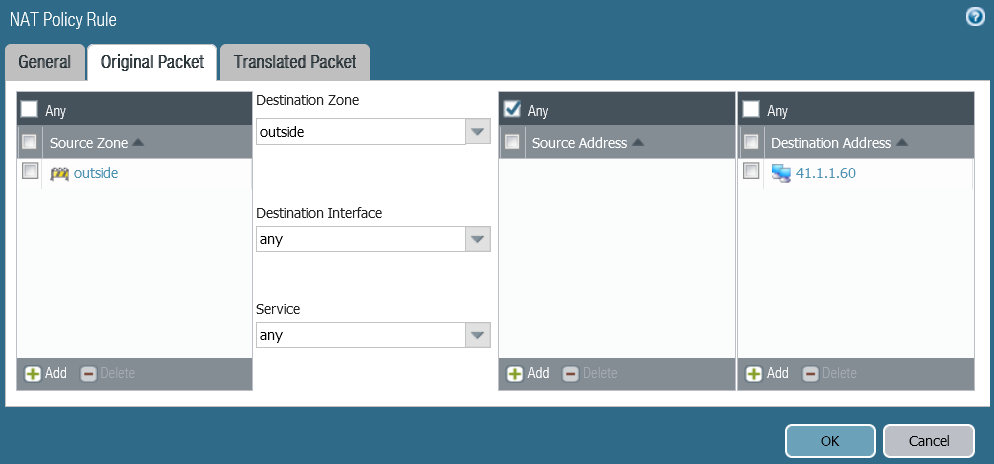This screenshot has height=464, width=994.
Task: Click the outside zone icon in Source Zone
Action: (x=60, y=173)
